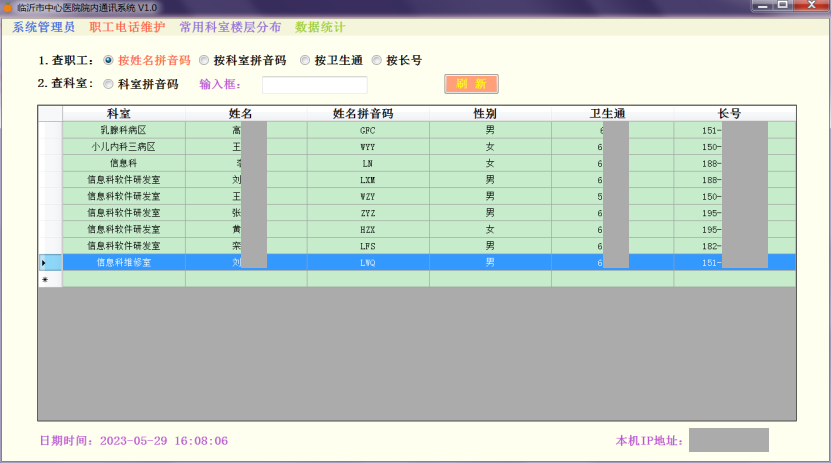The width and height of the screenshot is (831, 463).
Task: Select the 按姓名拼音码 radio button
Action: coord(108,60)
